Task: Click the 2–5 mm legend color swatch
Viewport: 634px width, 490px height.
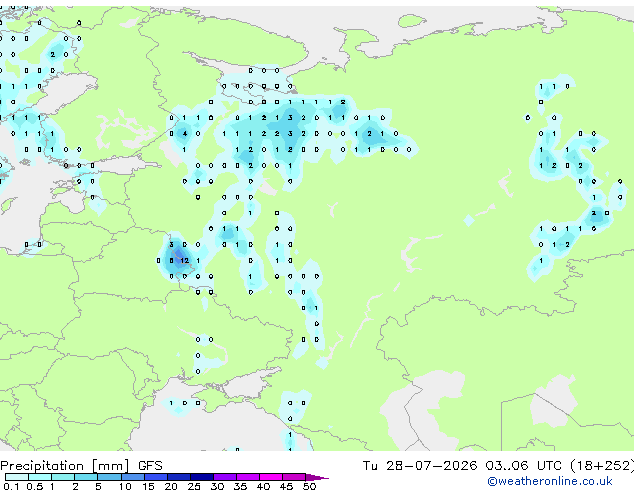Action: (86, 477)
